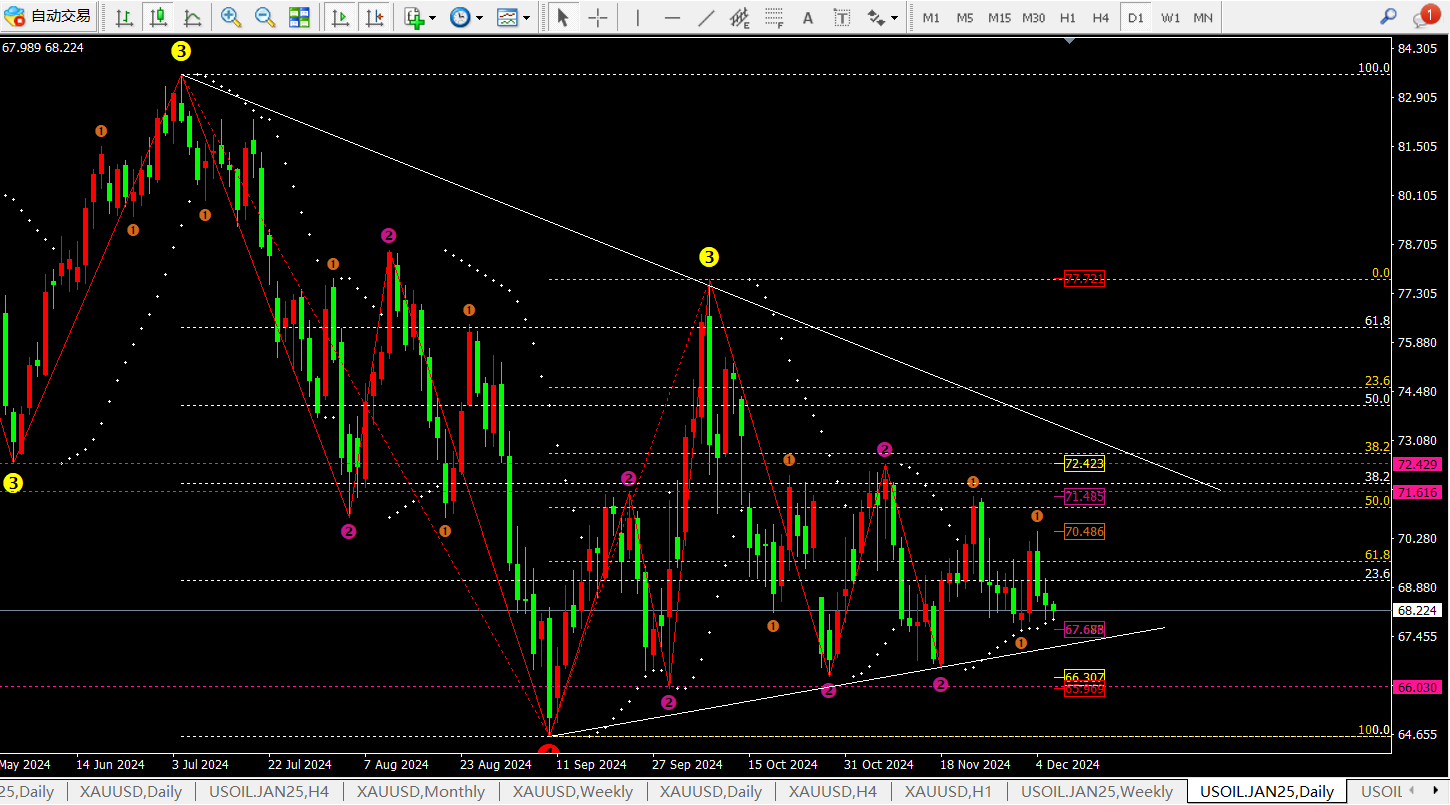Select the D1 daily timeframe
1450x805 pixels.
(x=1135, y=17)
